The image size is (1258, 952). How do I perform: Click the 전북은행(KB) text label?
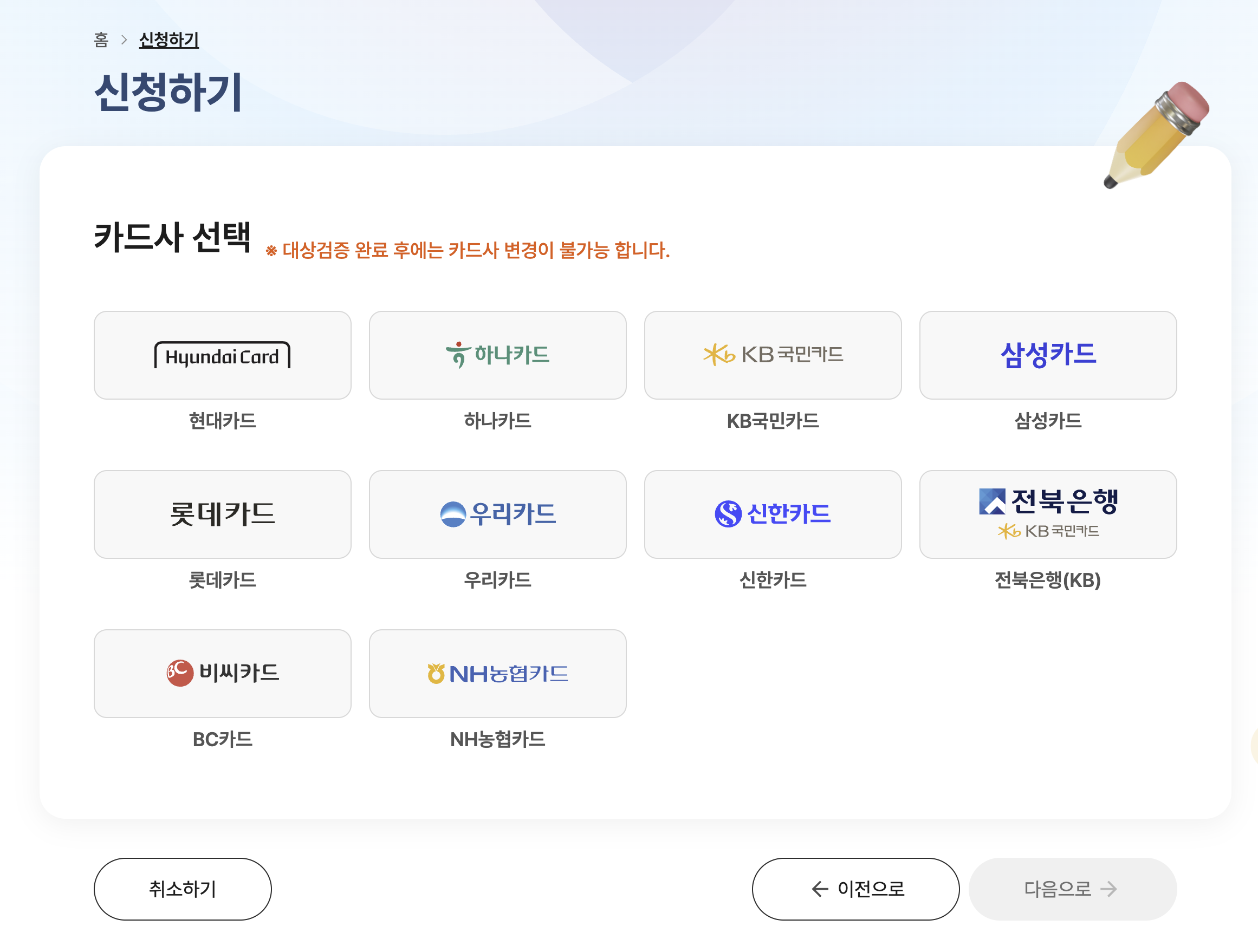(x=1048, y=581)
